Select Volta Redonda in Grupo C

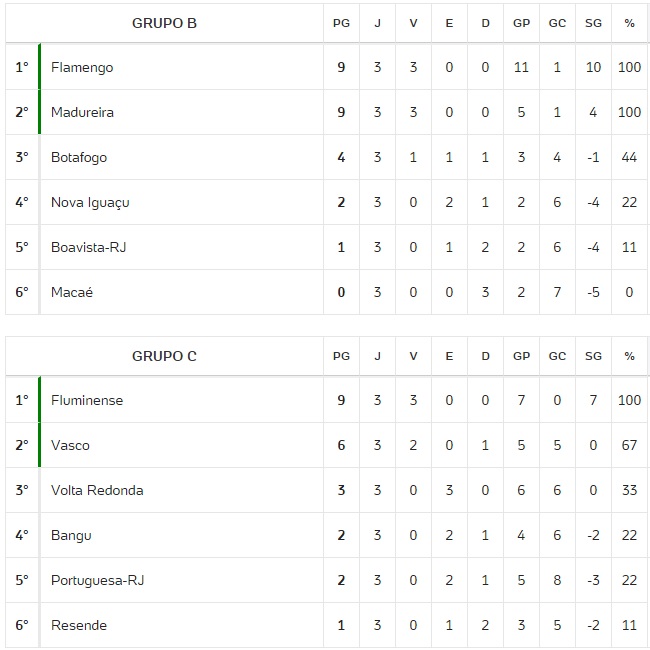97,490
